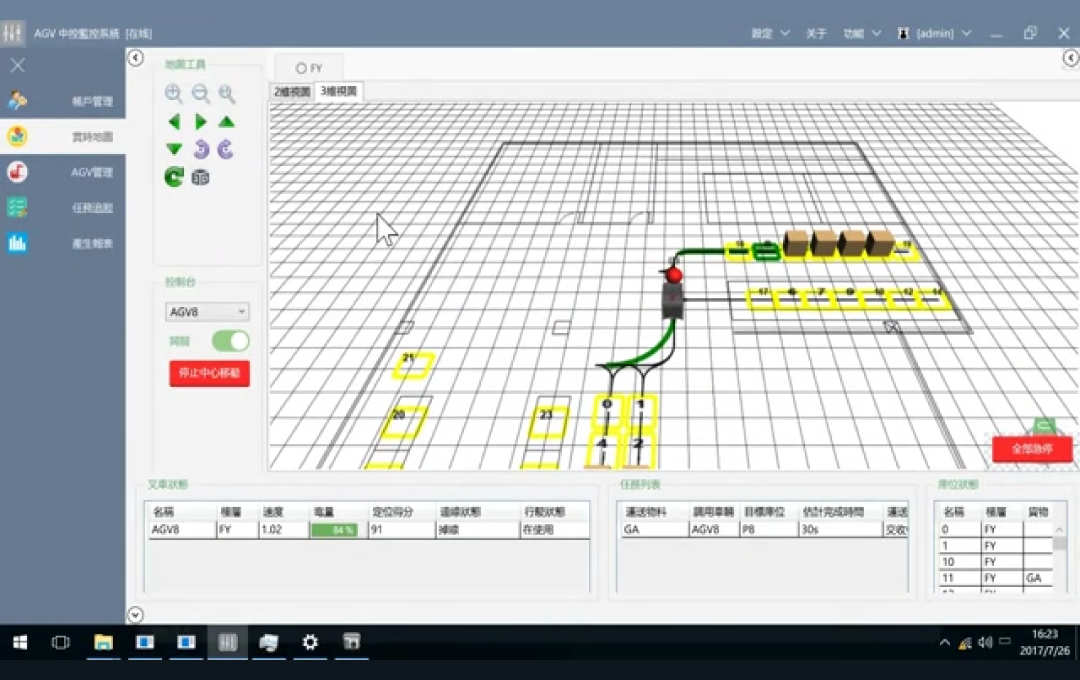Select the zoom-out magnifier tool
The image size is (1080, 680).
[x=200, y=93]
